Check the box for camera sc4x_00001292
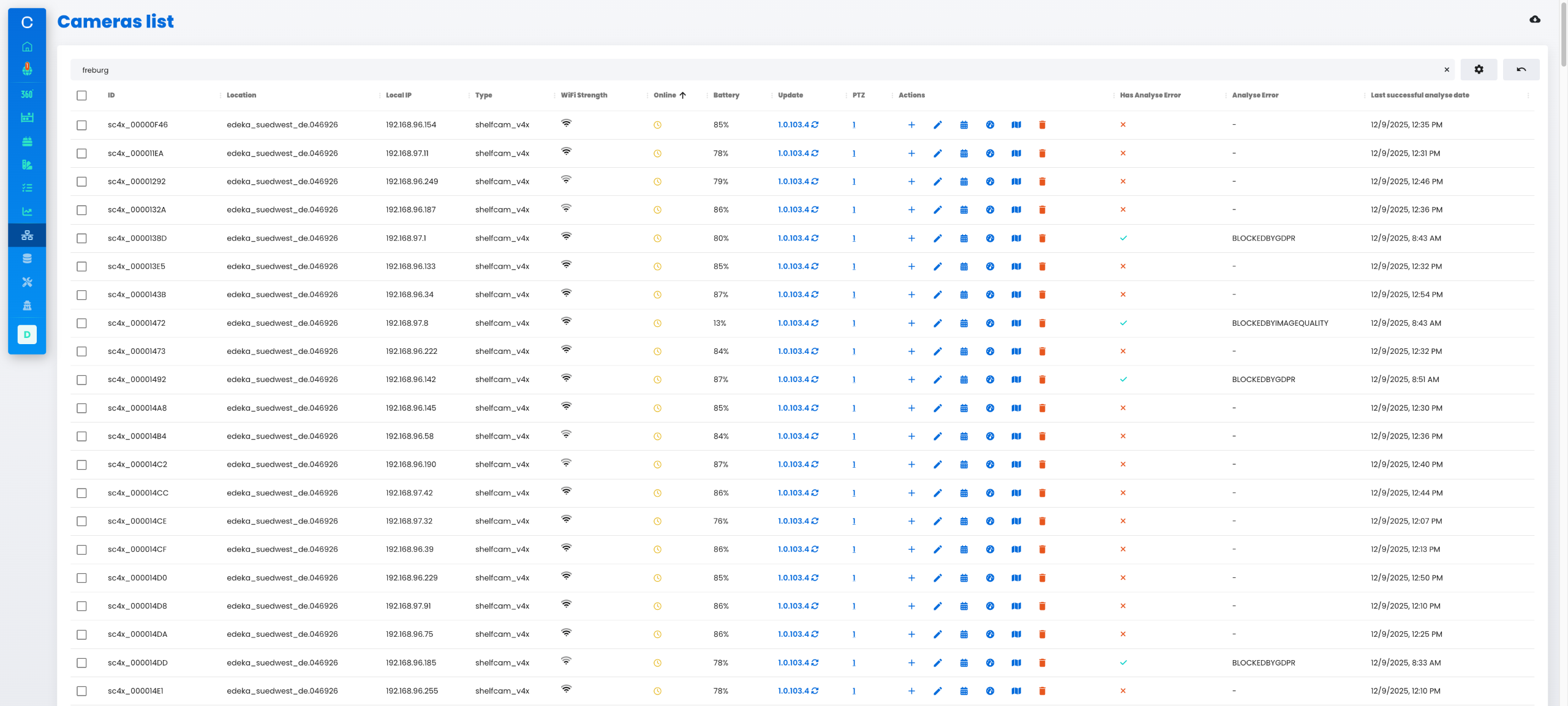Image resolution: width=1568 pixels, height=706 pixels. [x=81, y=182]
